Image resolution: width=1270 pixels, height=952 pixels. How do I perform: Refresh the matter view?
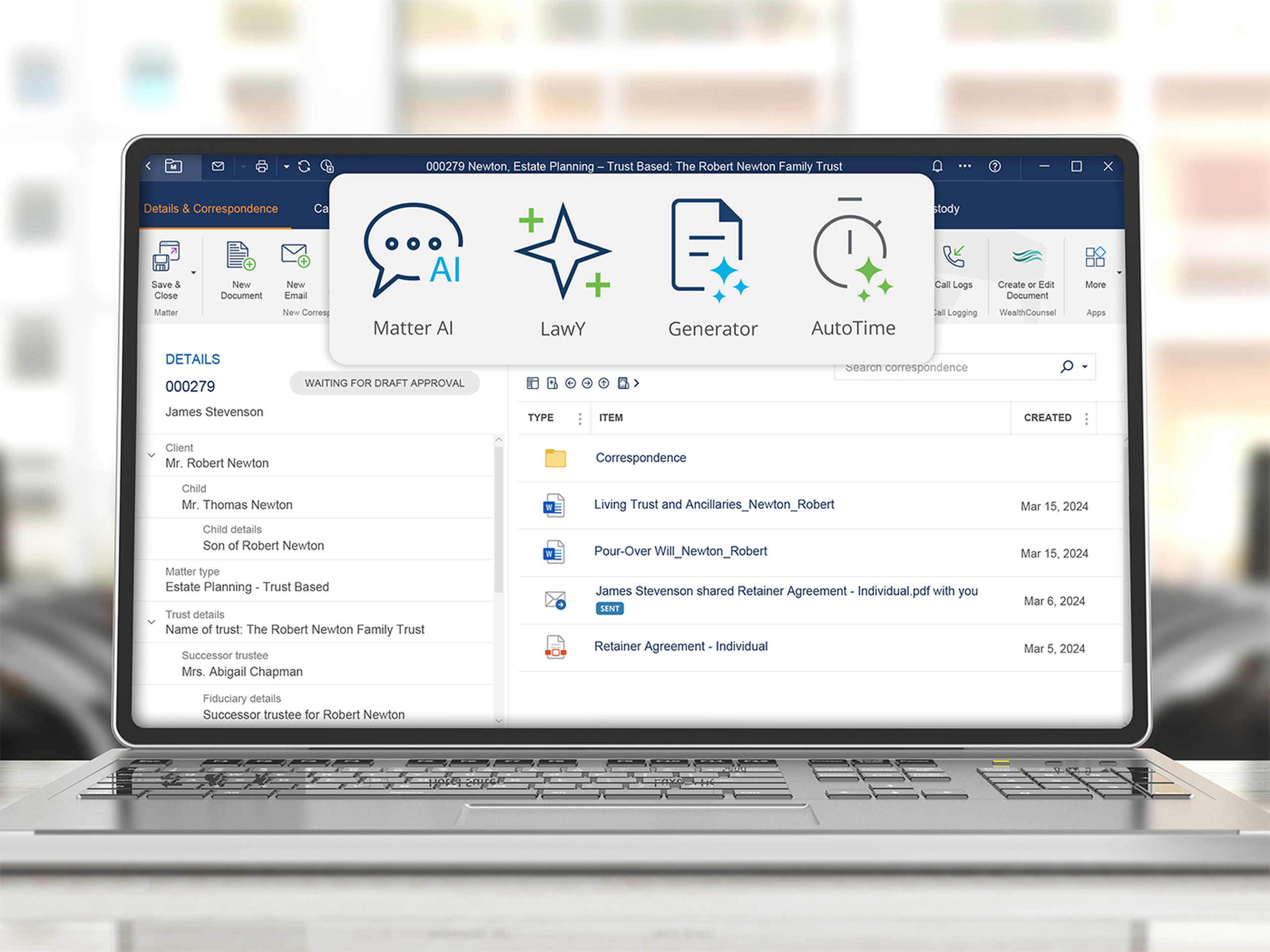point(304,166)
